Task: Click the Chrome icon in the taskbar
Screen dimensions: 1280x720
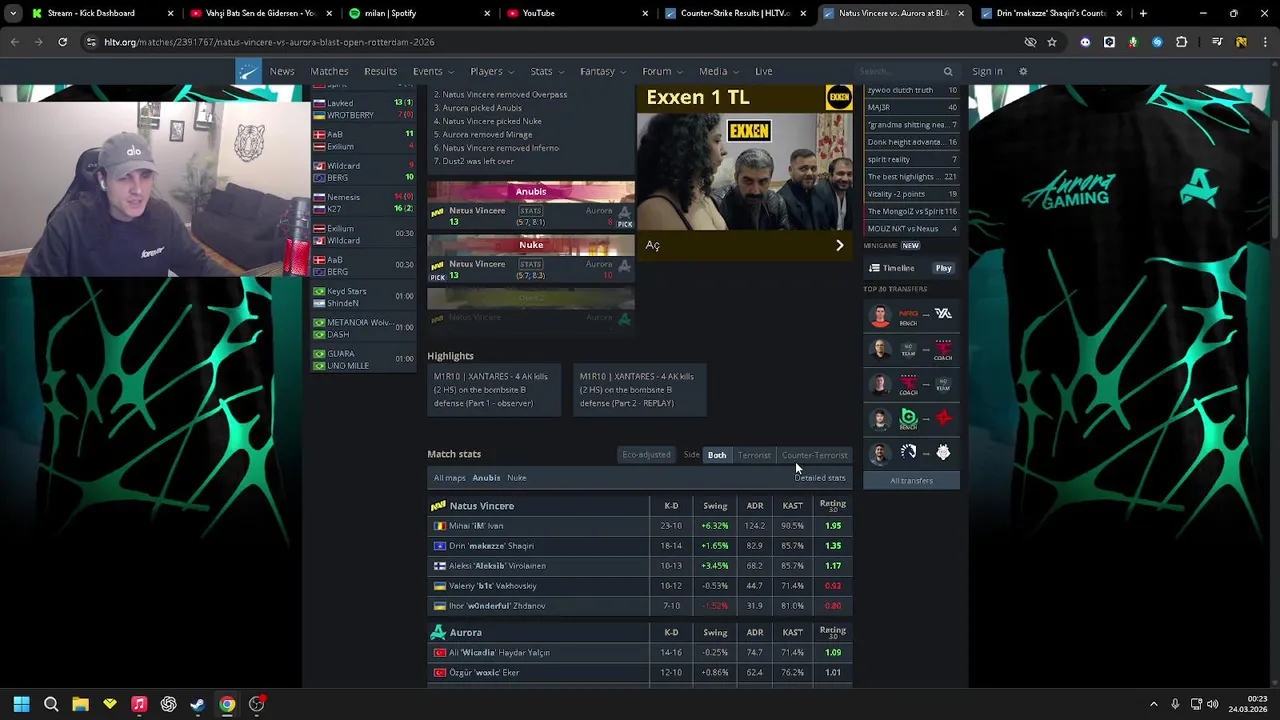Action: pyautogui.click(x=227, y=704)
